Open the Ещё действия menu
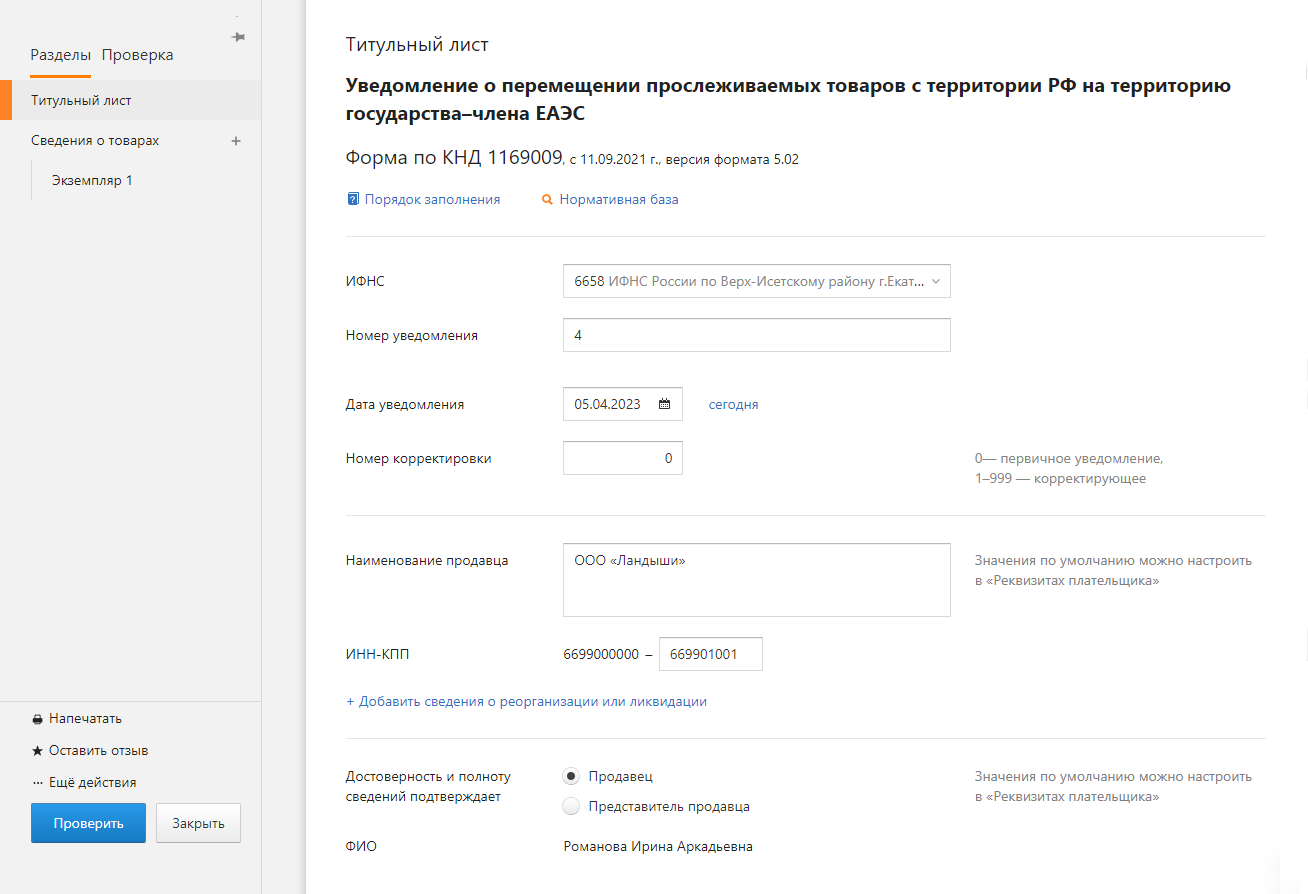1308x894 pixels. click(92, 783)
